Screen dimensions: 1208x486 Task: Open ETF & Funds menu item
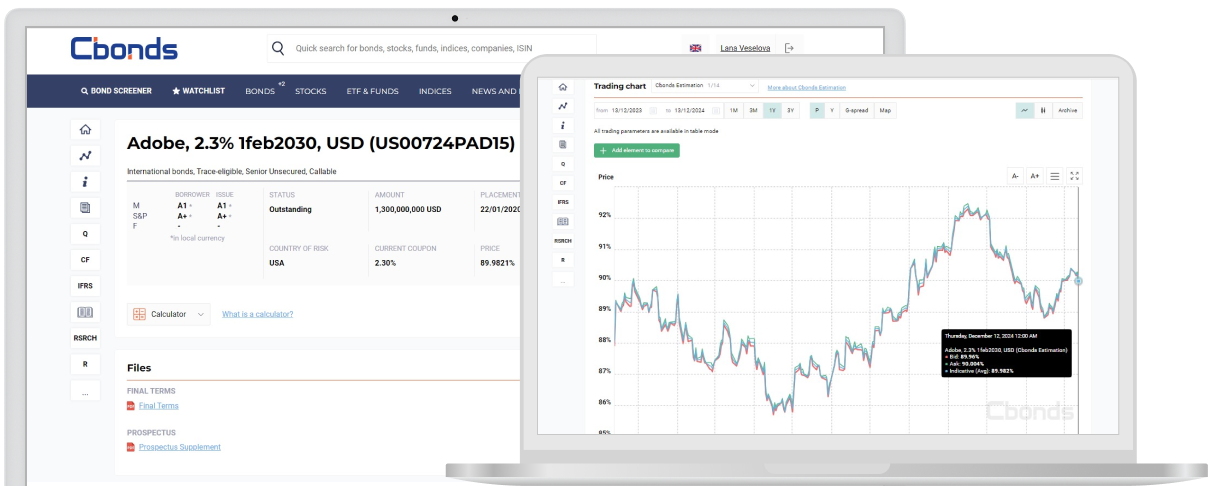pyautogui.click(x=372, y=91)
